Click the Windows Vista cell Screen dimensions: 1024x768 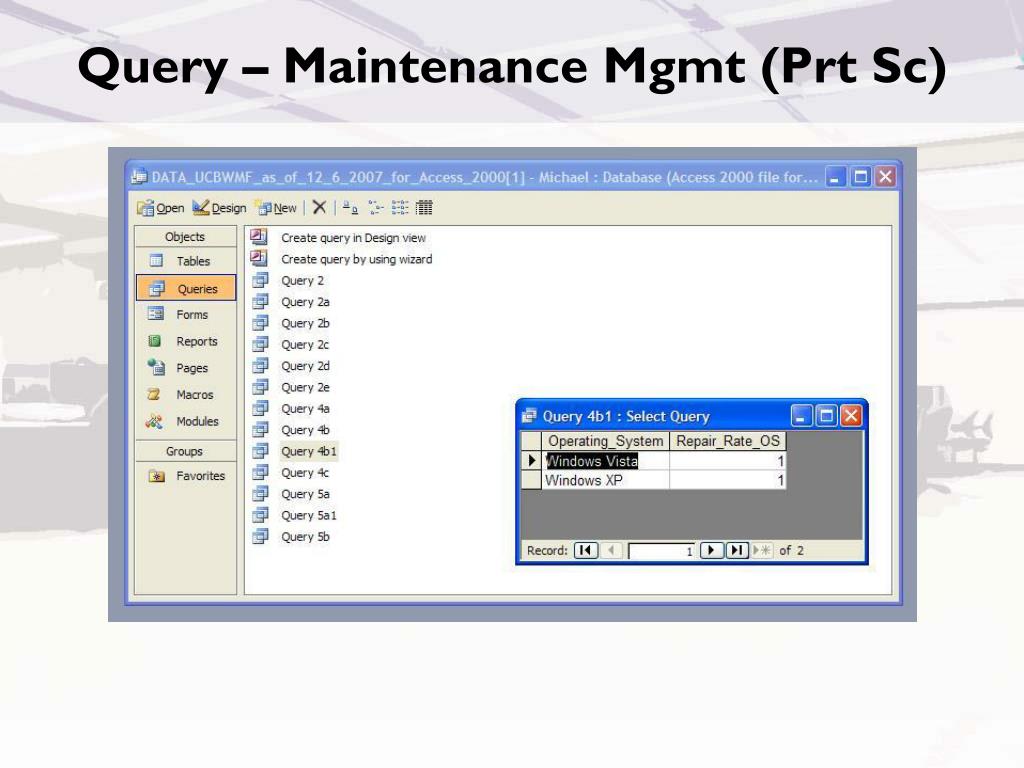605,461
